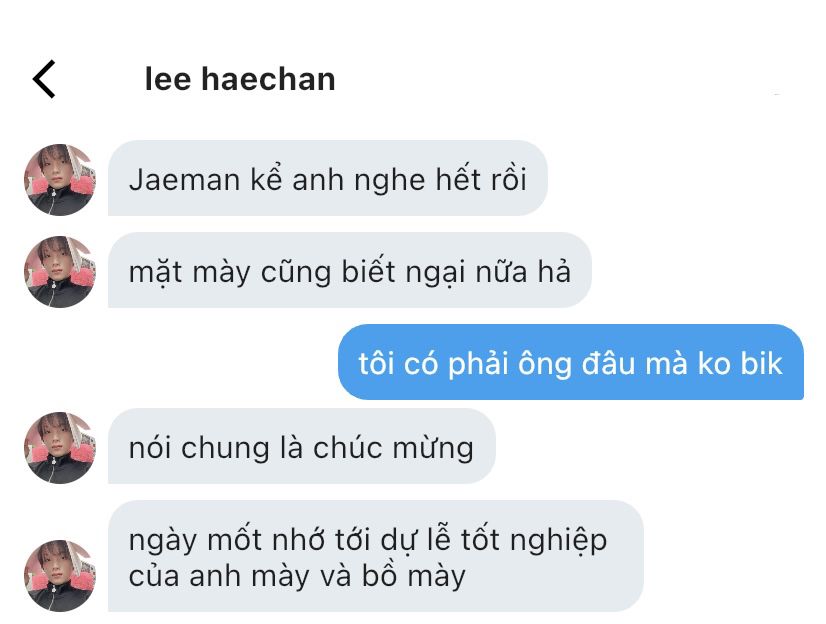Open lee haechan's profile from chat title

(240, 80)
